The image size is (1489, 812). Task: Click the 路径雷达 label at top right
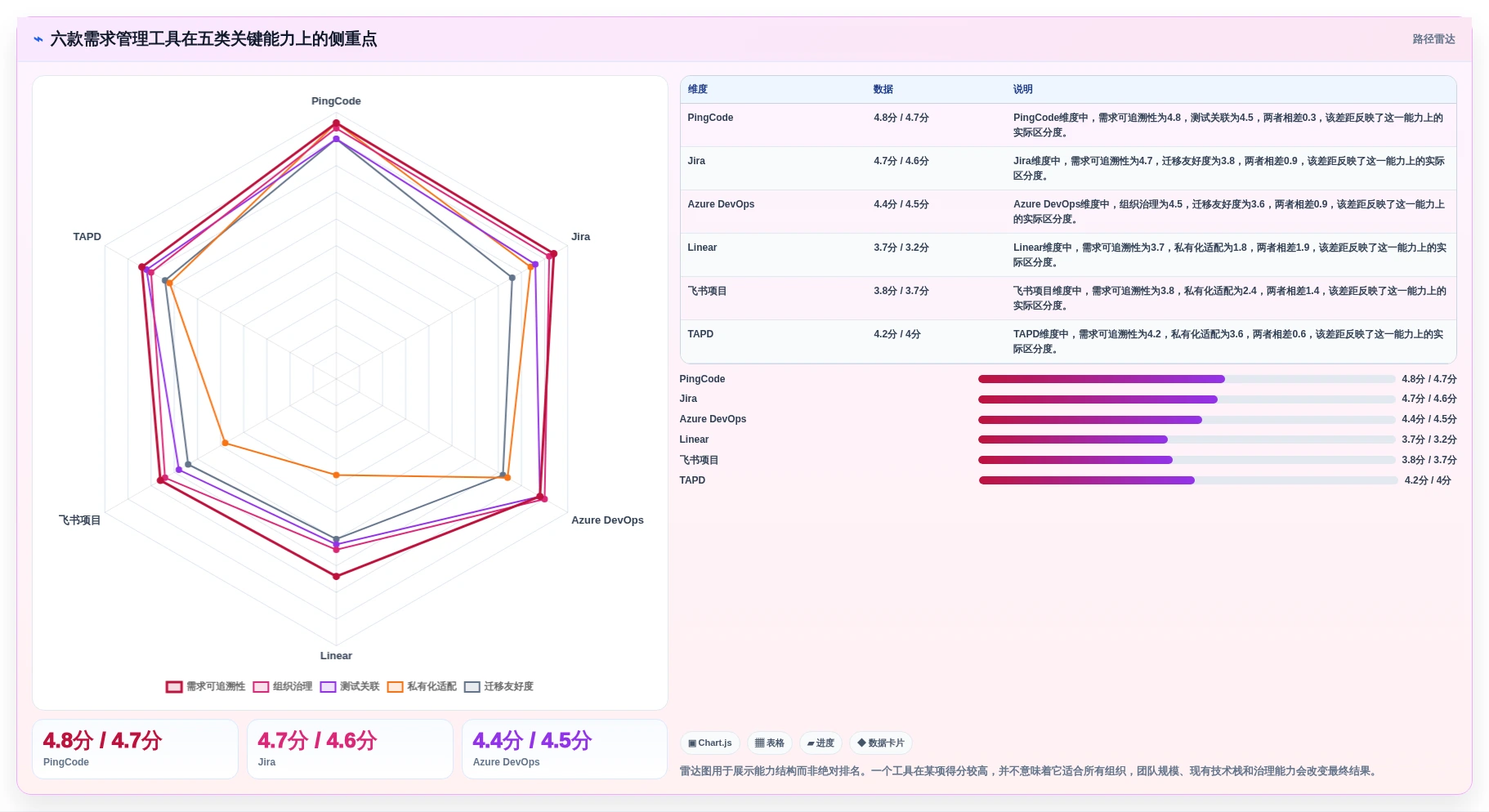1433,39
